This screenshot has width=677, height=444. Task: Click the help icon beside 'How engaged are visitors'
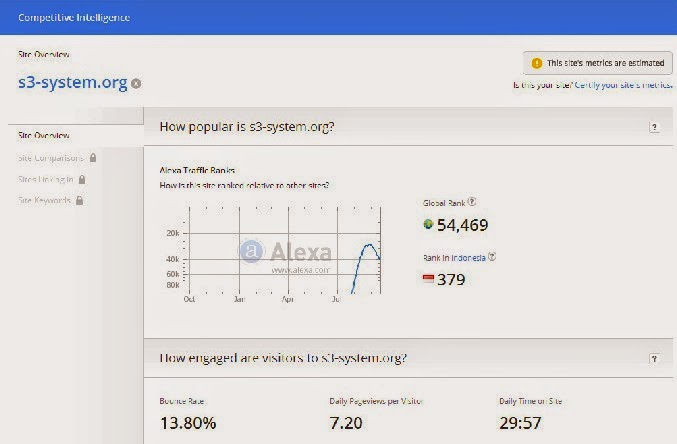coord(654,358)
